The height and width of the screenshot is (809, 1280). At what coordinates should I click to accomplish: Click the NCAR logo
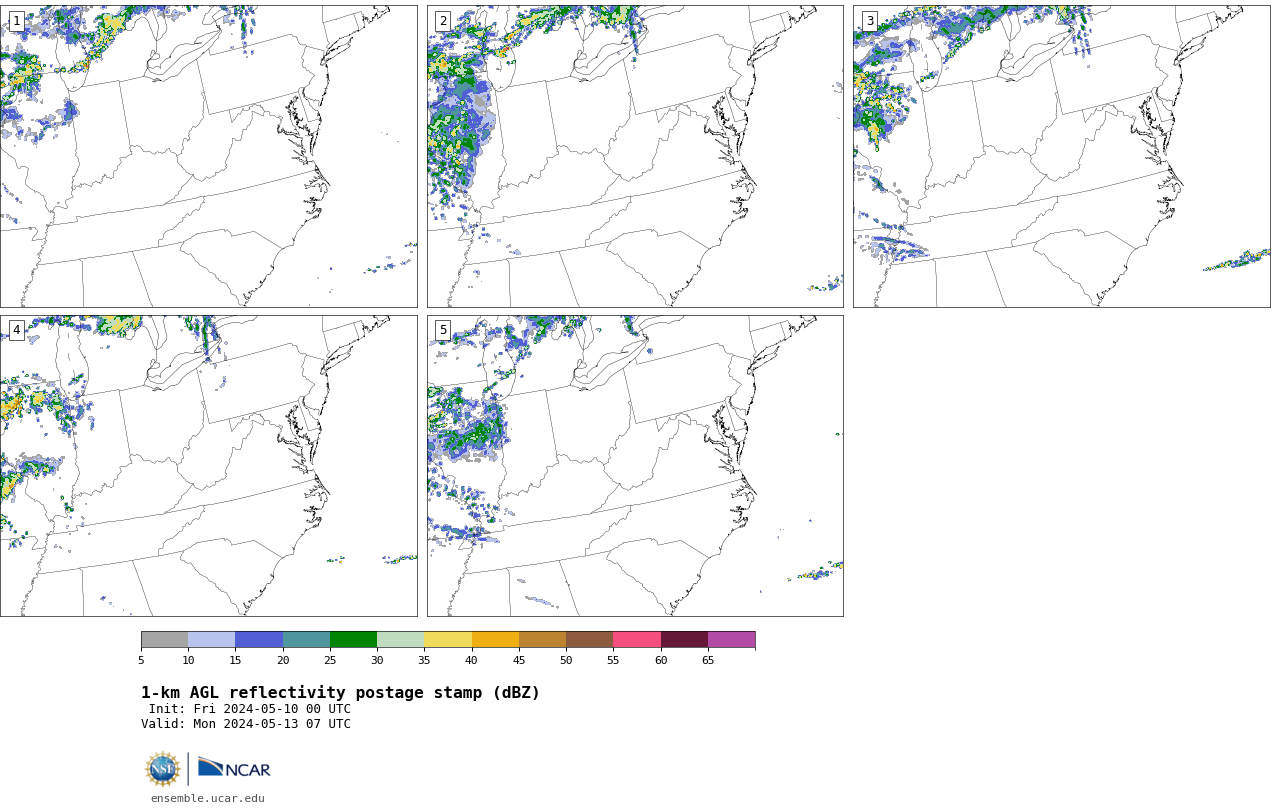point(234,768)
